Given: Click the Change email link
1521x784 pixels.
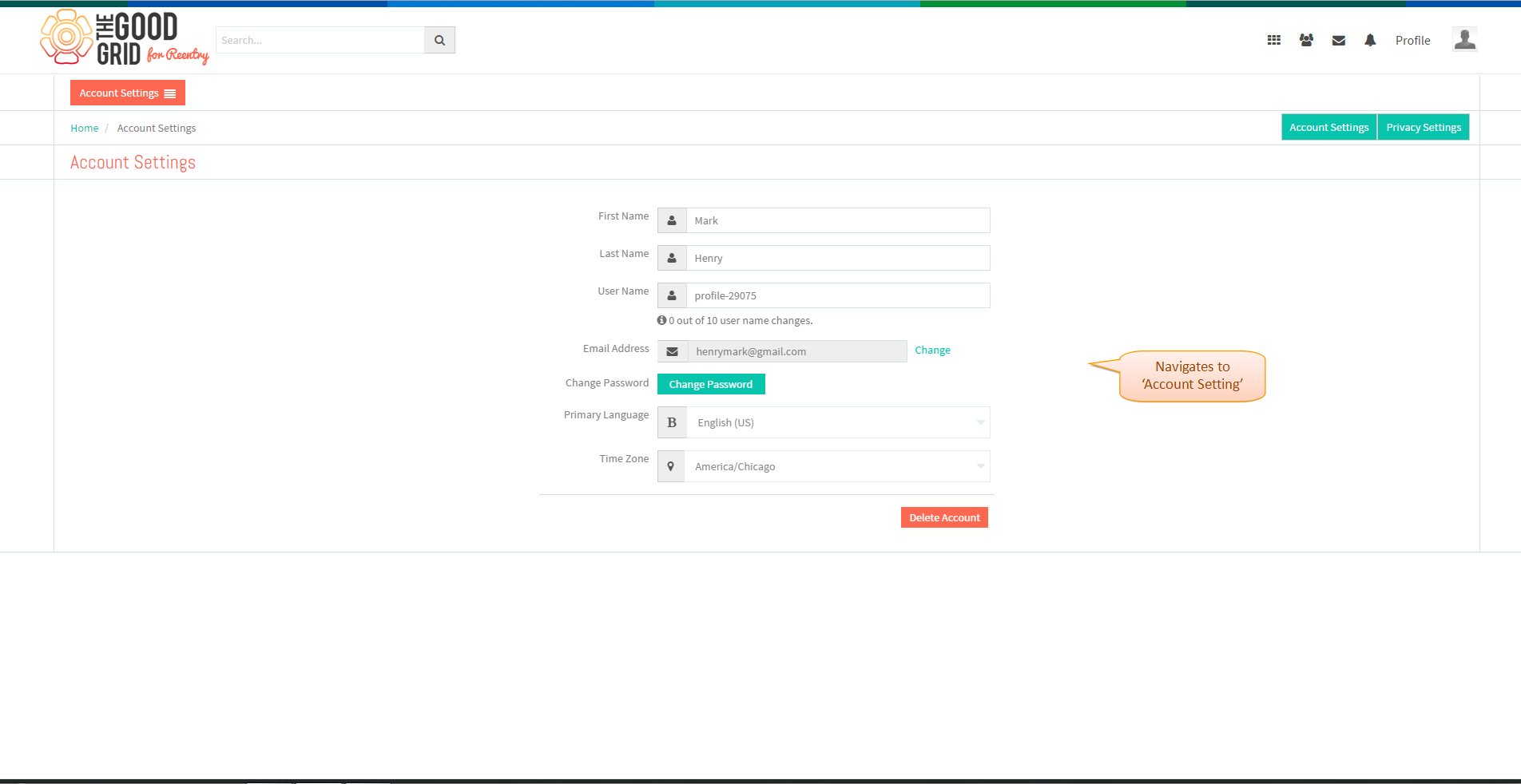Looking at the screenshot, I should (932, 350).
